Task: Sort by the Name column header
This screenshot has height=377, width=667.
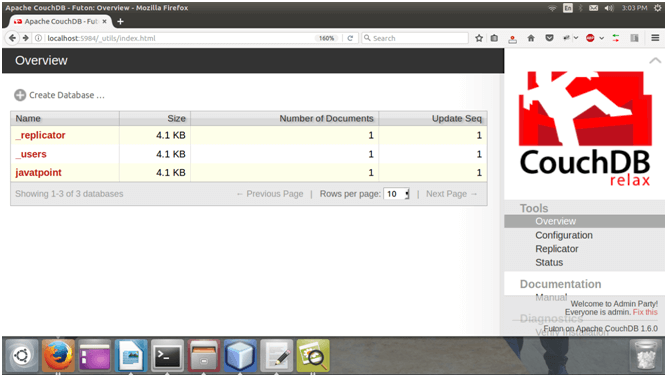Action: [65, 118]
